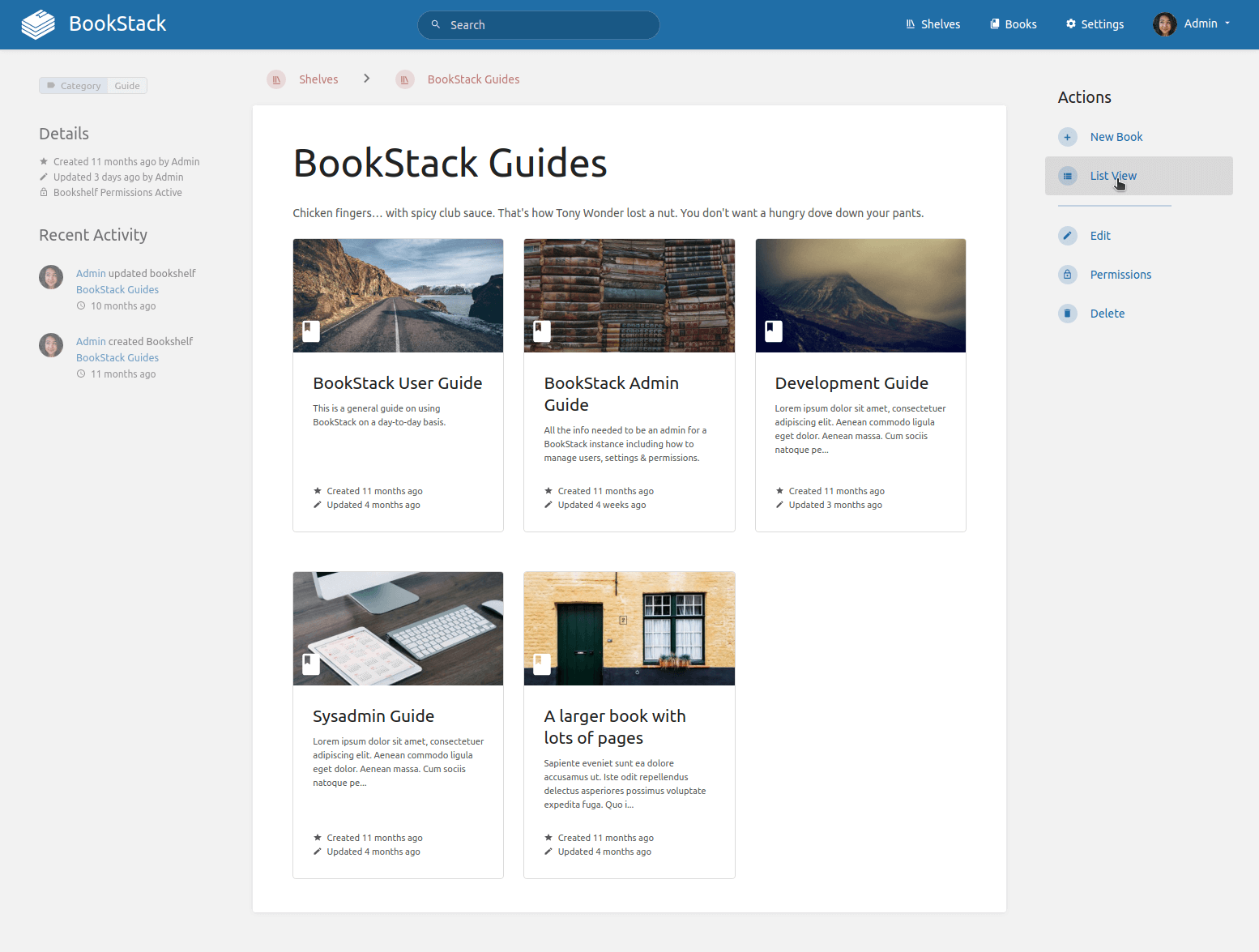Image resolution: width=1259 pixels, height=952 pixels.
Task: Click book icon on Sysadmin Guide cover
Action: coord(311,664)
